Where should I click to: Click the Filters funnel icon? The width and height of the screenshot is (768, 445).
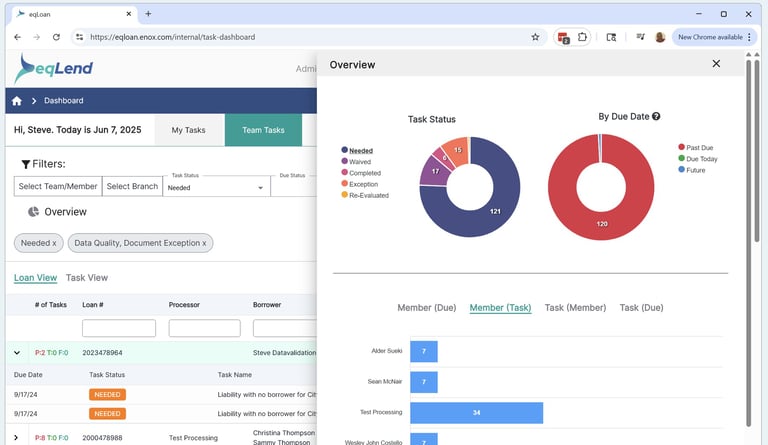click(x=26, y=164)
